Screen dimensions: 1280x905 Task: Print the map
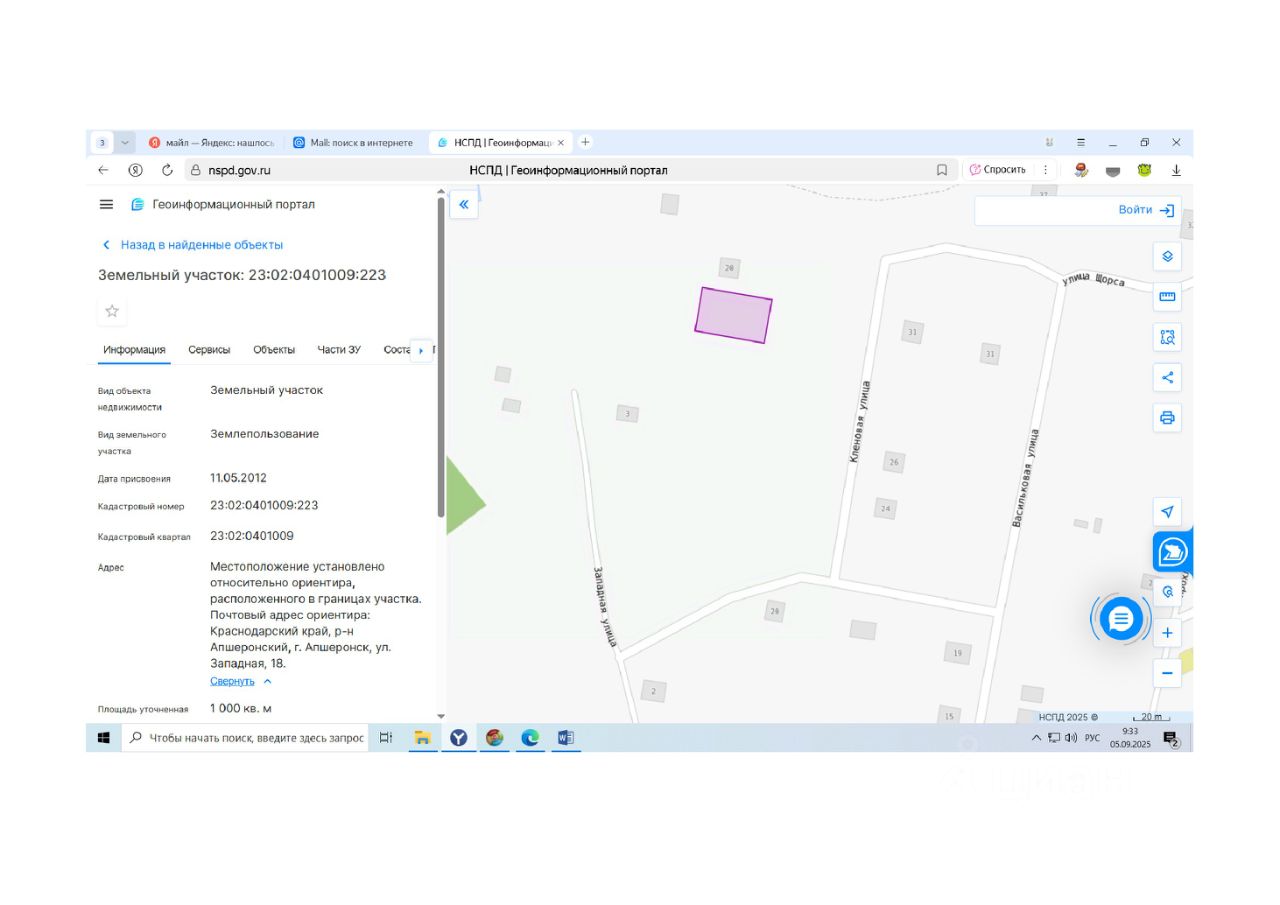pyautogui.click(x=1167, y=417)
